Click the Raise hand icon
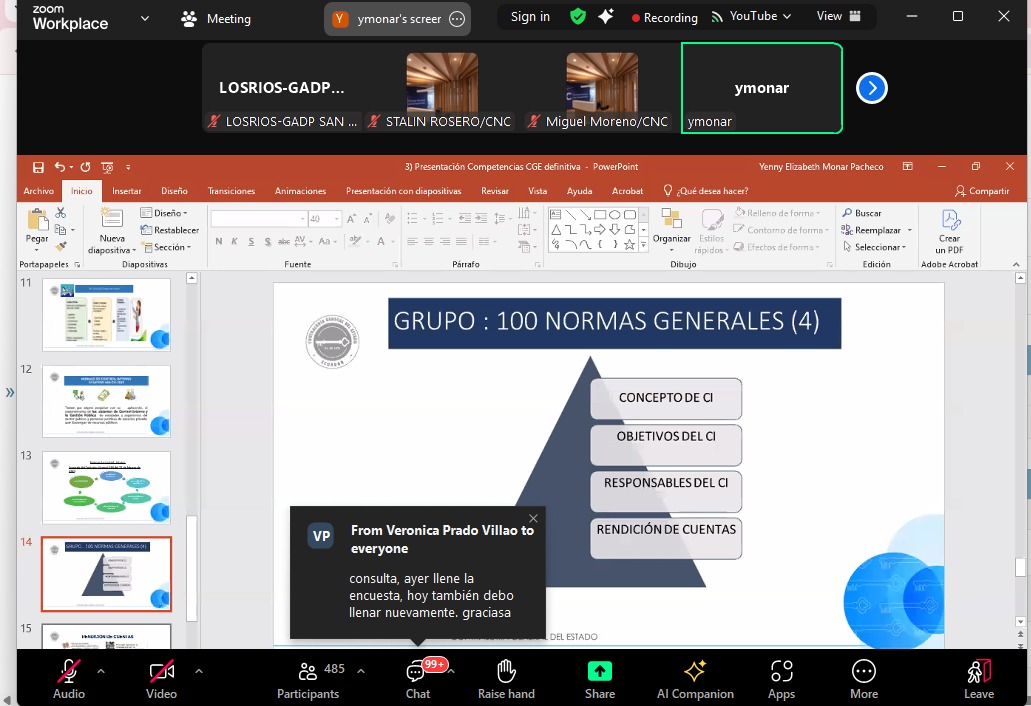Screen dimensions: 1031x706 point(506,672)
